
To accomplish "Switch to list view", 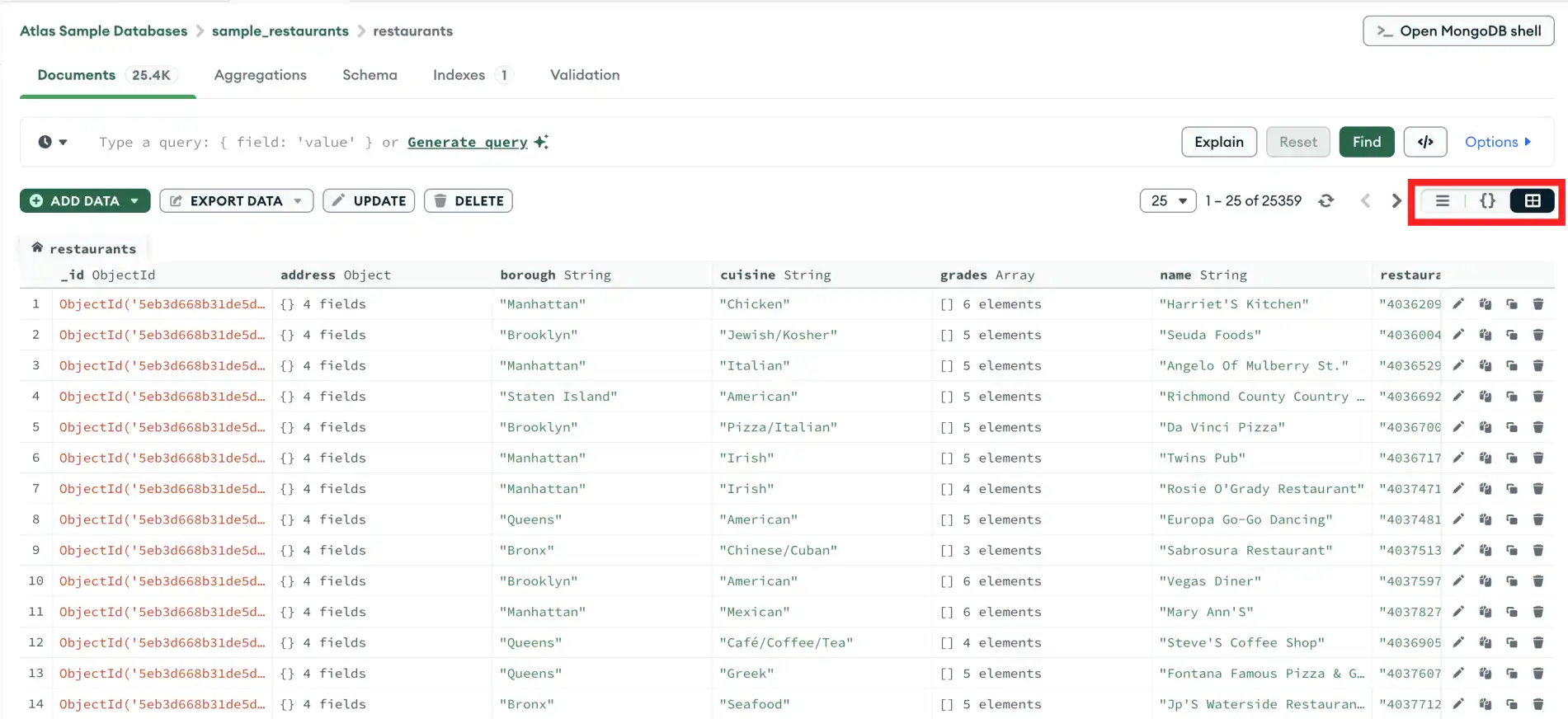I will (1442, 201).
